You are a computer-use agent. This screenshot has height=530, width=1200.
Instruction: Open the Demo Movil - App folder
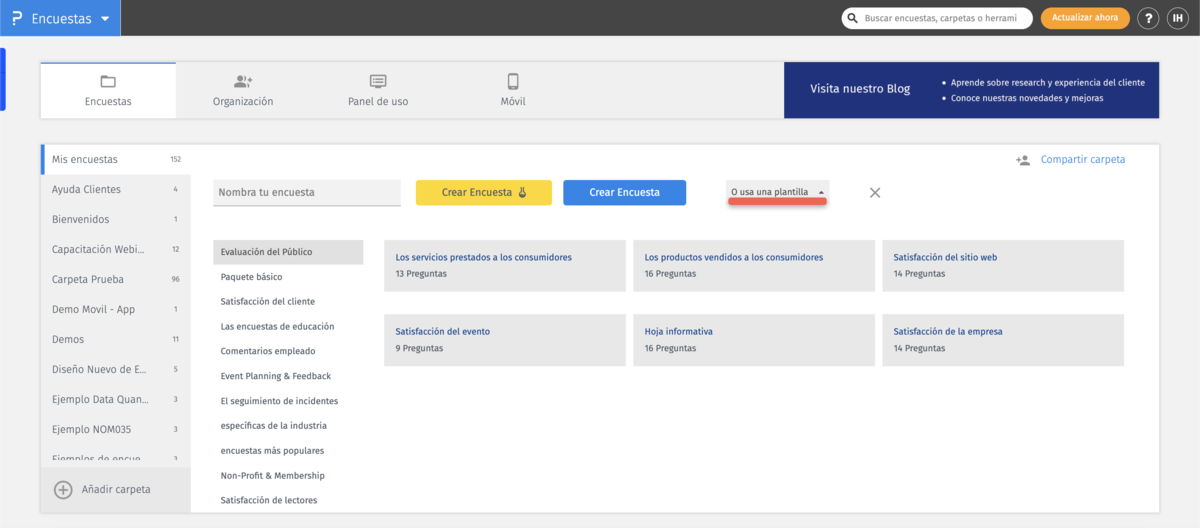tap(116, 309)
